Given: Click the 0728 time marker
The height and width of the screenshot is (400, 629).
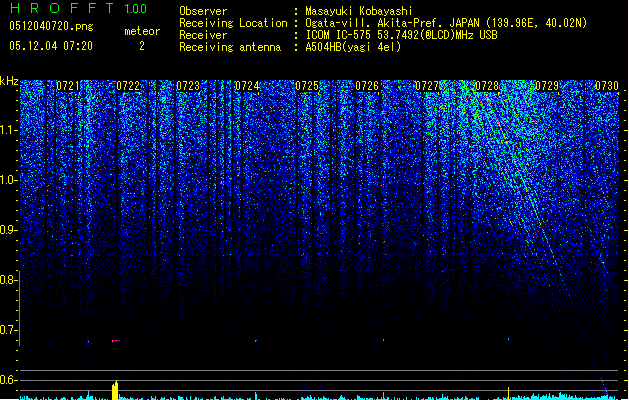Looking at the screenshot, I should point(487,86).
